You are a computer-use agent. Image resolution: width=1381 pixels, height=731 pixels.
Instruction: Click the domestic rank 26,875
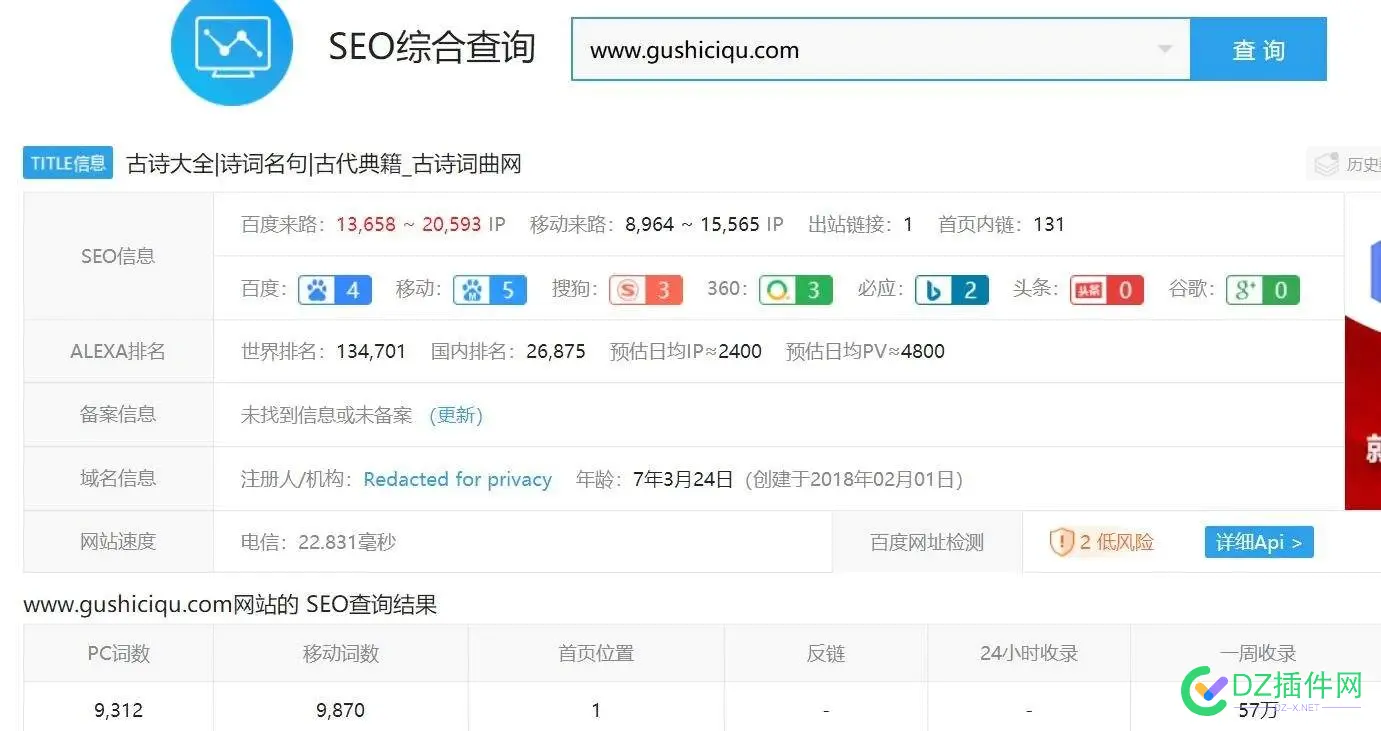point(556,351)
